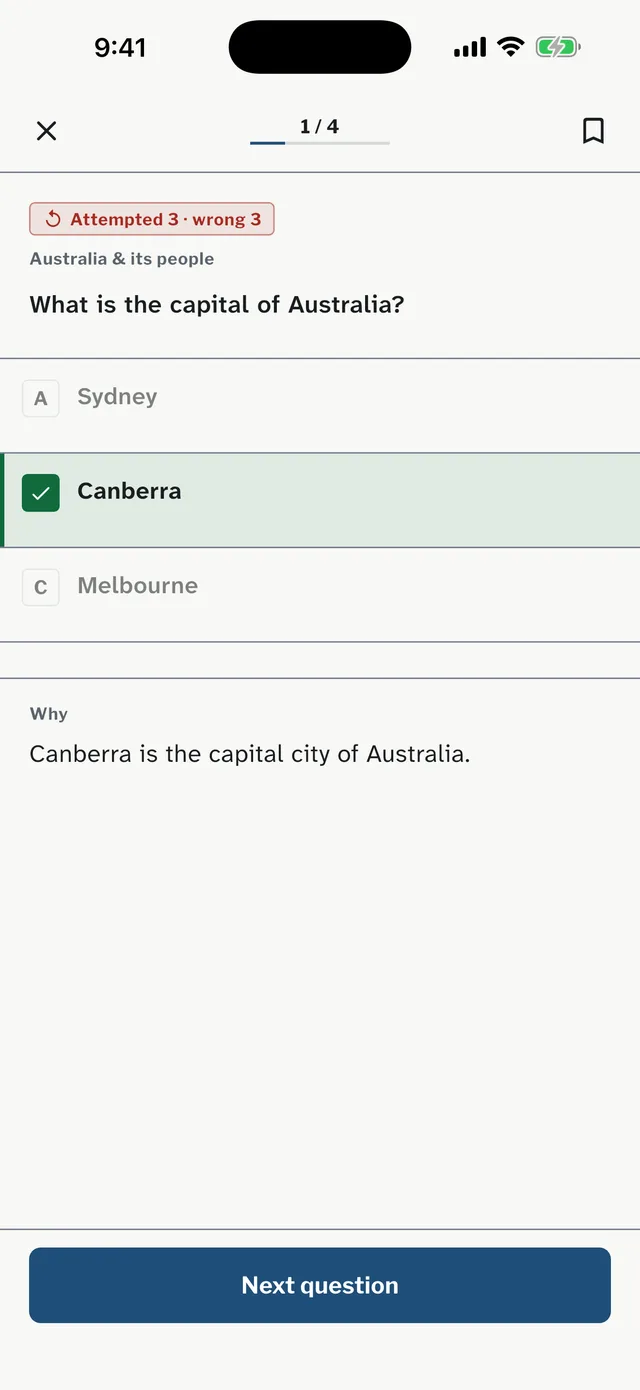Screen dimensions: 640x1390
Task: Choose option C letter box
Action: click(41, 587)
